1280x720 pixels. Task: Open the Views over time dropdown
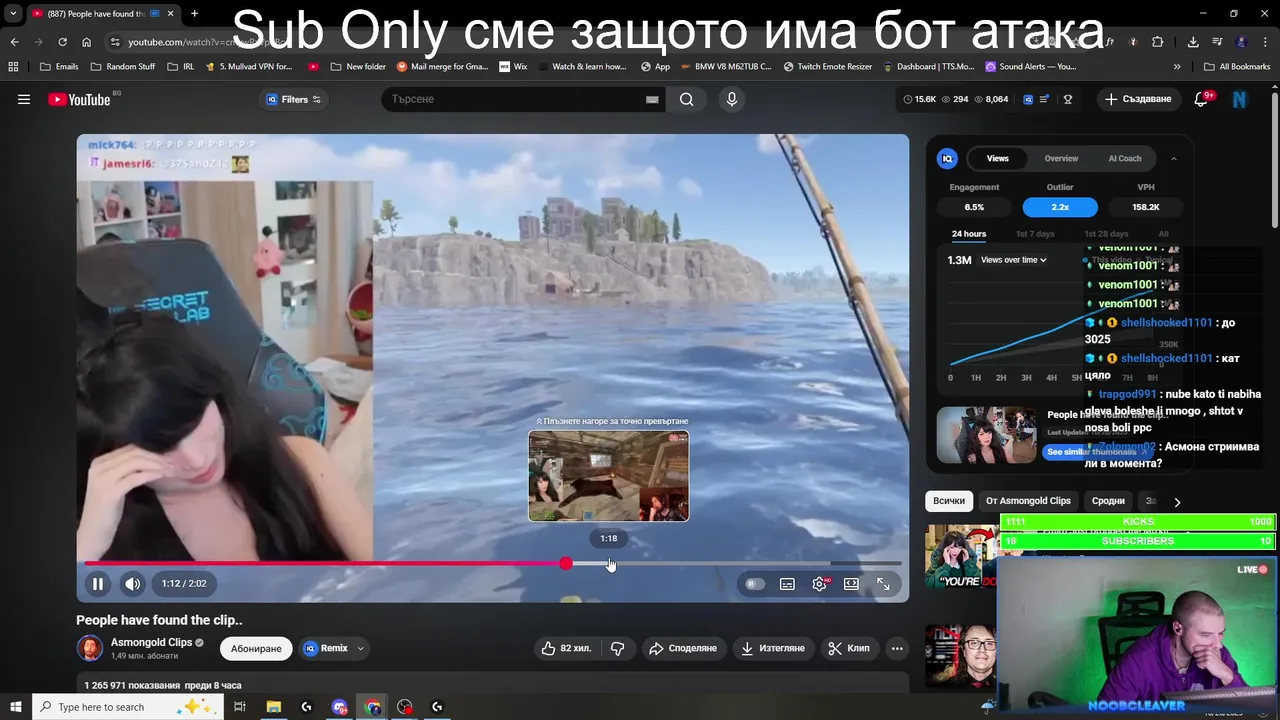tap(1014, 260)
